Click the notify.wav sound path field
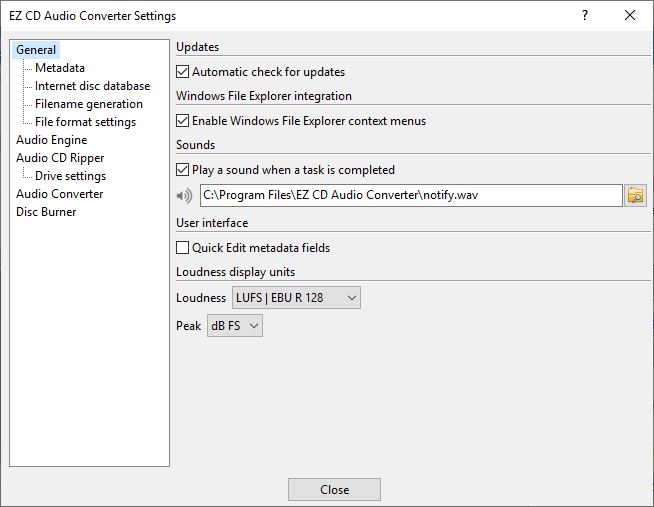Viewport: 654px width, 507px height. click(411, 195)
